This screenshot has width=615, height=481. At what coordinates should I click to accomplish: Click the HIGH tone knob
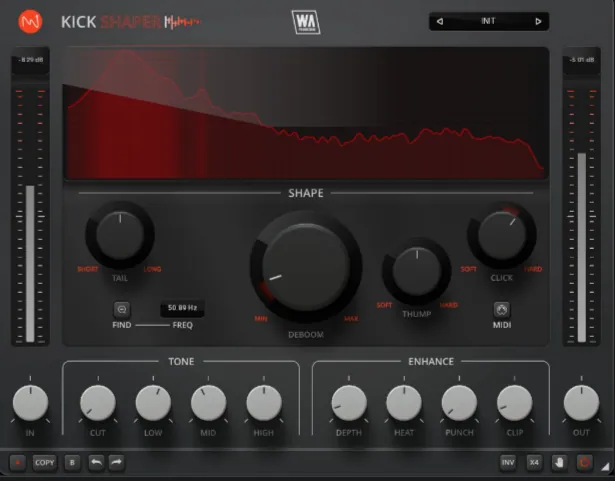pyautogui.click(x=264, y=403)
